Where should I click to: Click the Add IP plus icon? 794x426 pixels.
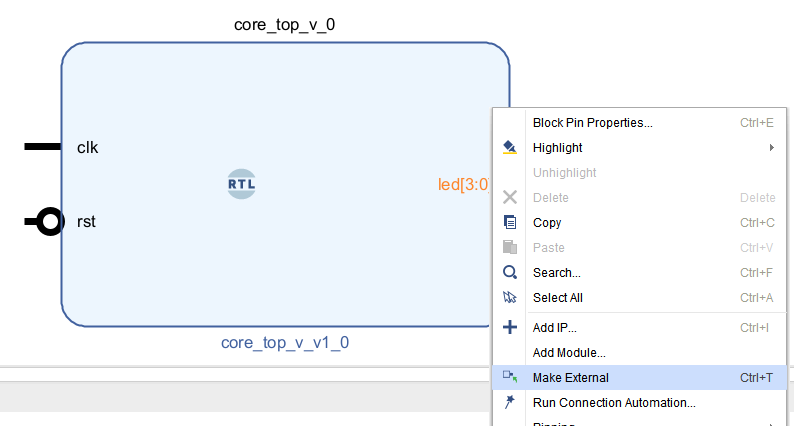510,327
